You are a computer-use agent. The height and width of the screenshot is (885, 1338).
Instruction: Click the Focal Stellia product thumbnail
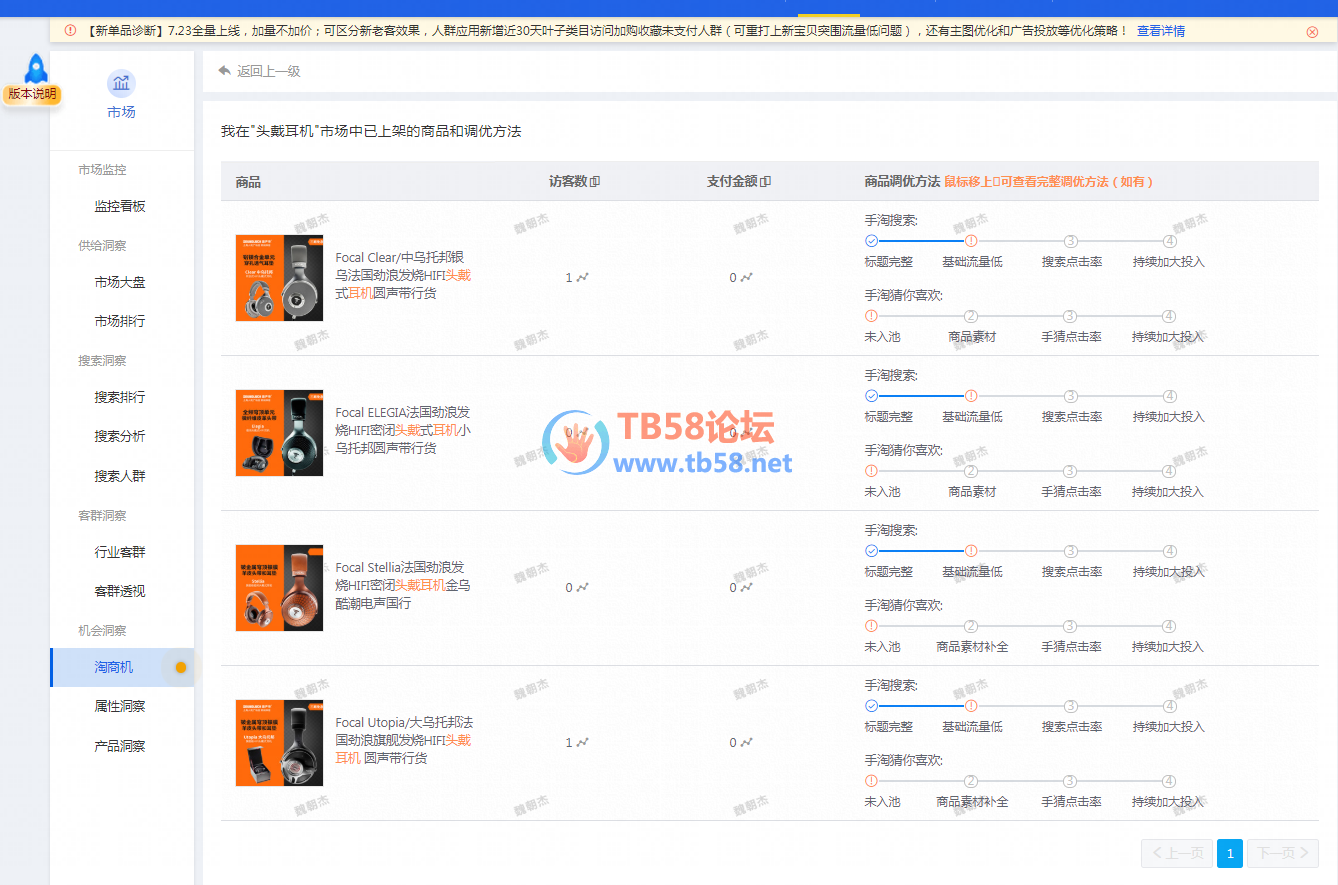pos(279,588)
